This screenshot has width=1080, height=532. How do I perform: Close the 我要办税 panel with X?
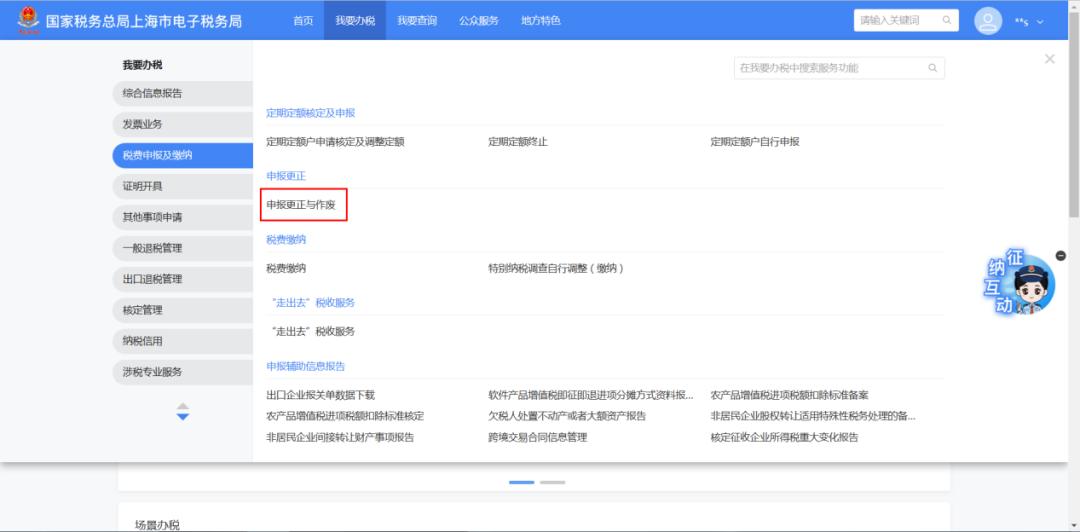point(1049,59)
